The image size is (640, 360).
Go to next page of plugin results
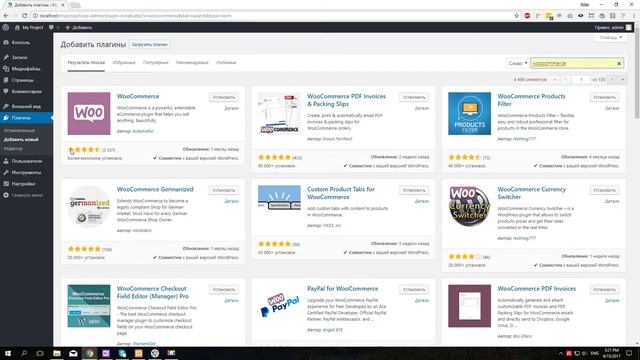tap(612, 80)
